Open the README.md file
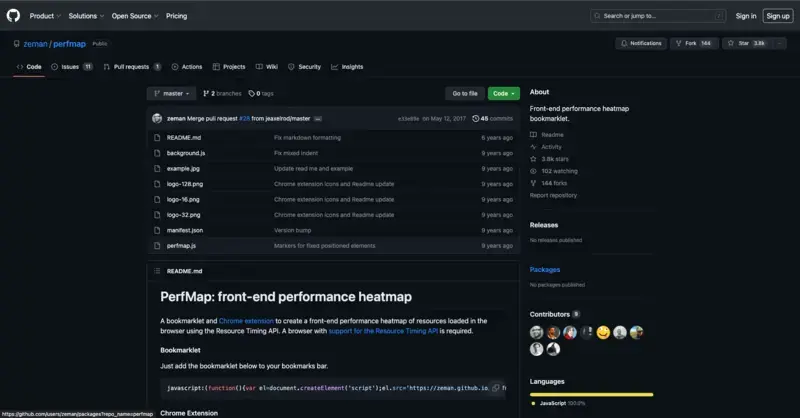 coord(184,138)
